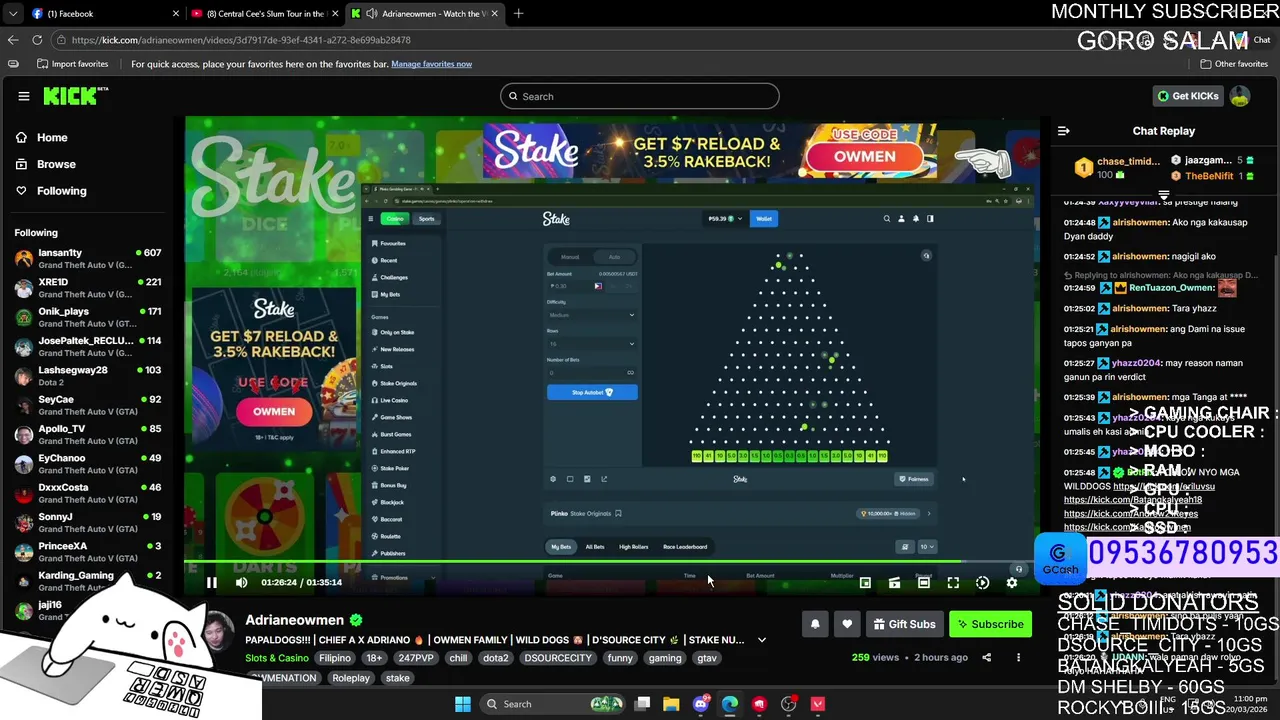Open Kick hamburger sidebar menu

[x=24, y=96]
